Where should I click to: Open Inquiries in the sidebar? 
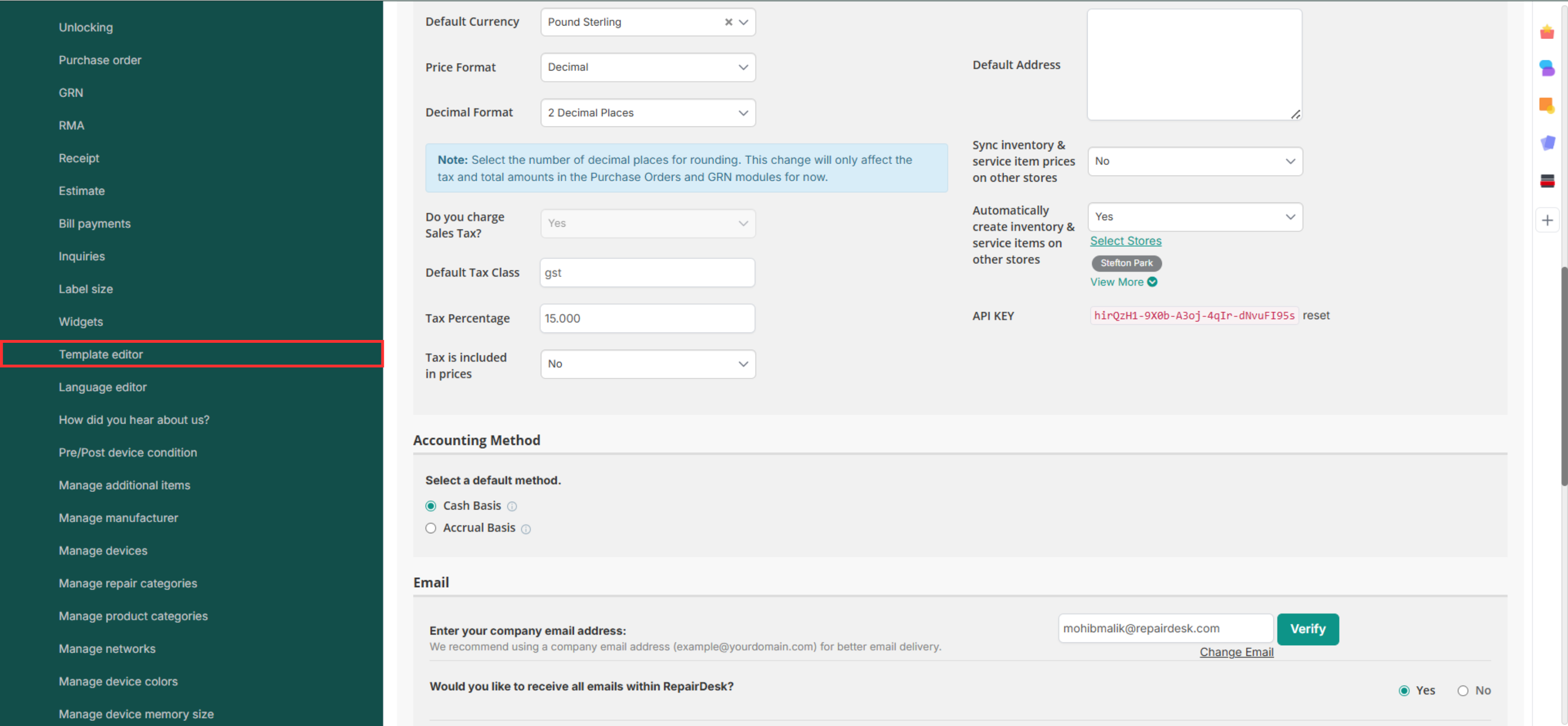[x=82, y=256]
